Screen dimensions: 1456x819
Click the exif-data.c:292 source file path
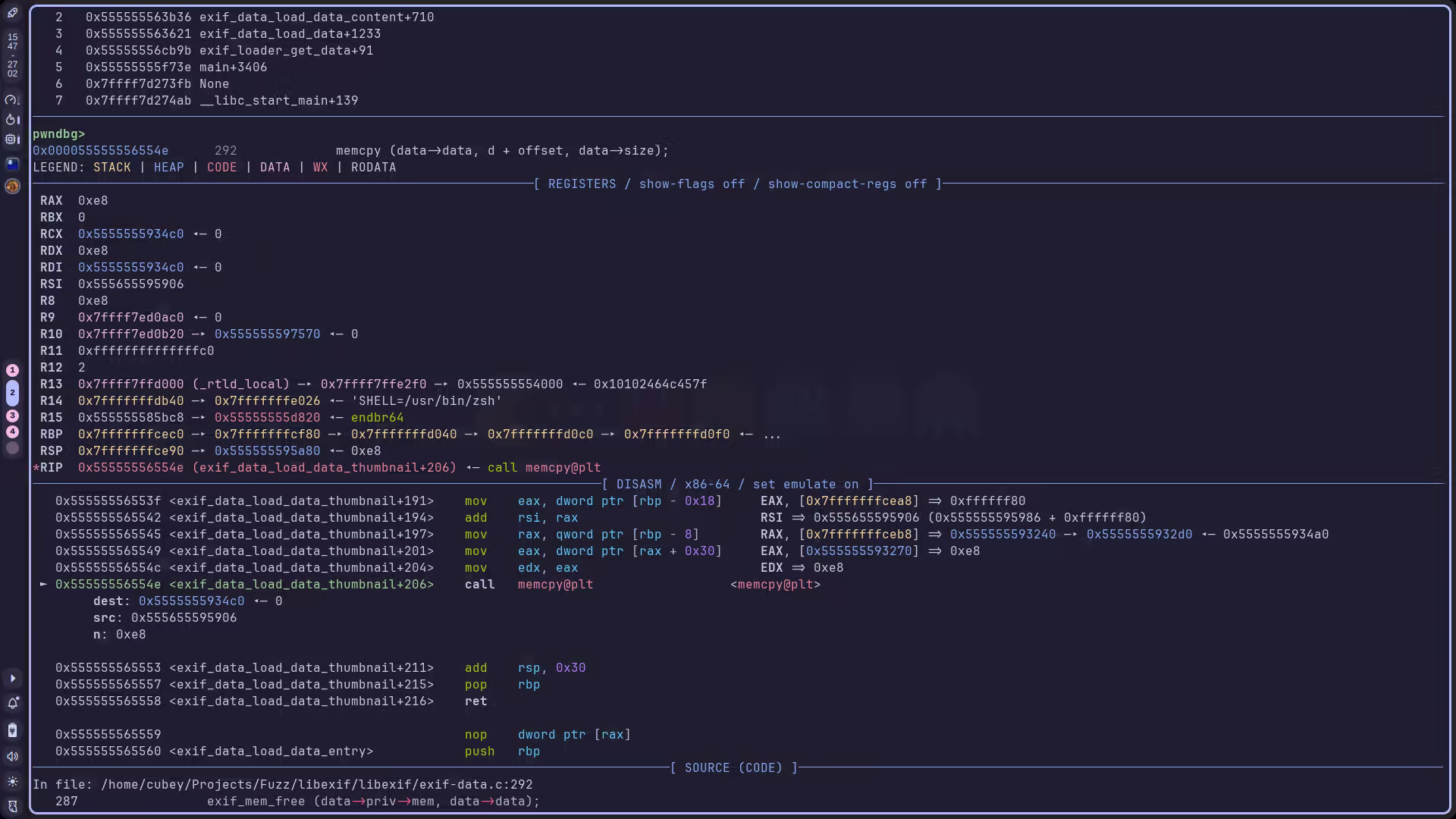pyautogui.click(x=316, y=785)
